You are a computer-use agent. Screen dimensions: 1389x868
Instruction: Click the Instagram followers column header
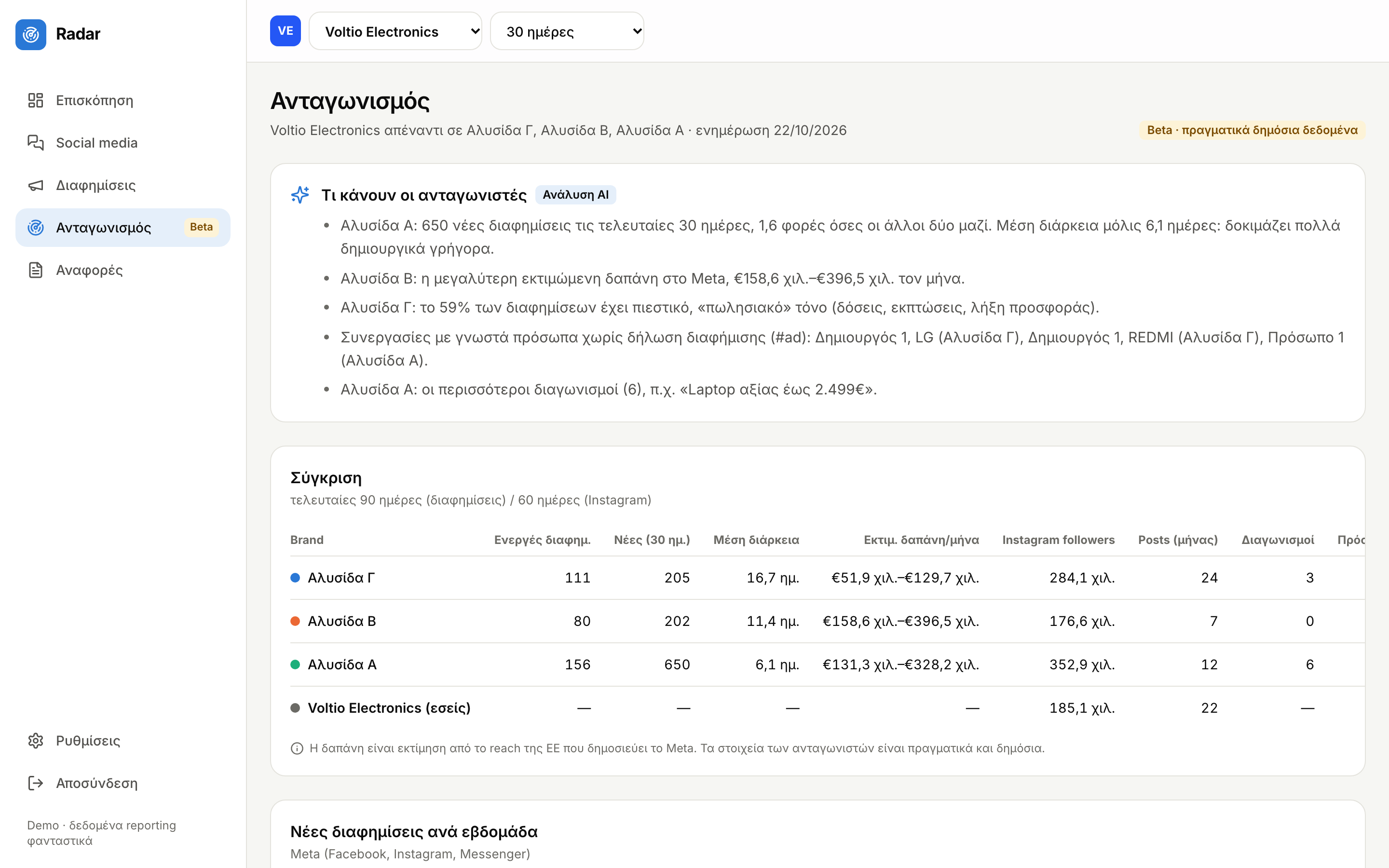click(x=1059, y=540)
